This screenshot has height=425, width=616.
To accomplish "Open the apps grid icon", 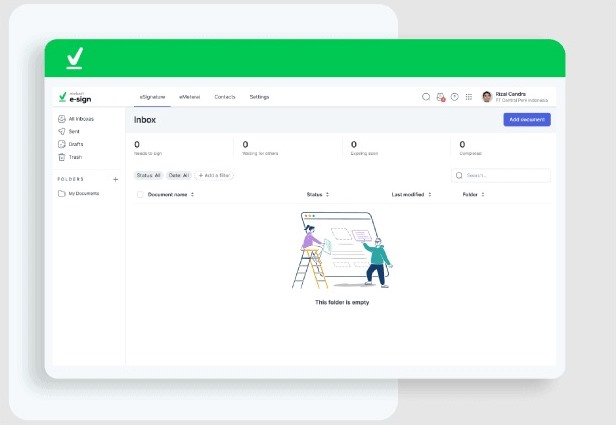I will (469, 97).
